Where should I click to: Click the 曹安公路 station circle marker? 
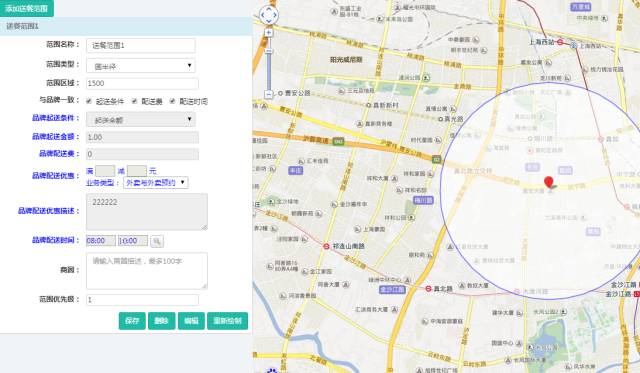[x=280, y=93]
